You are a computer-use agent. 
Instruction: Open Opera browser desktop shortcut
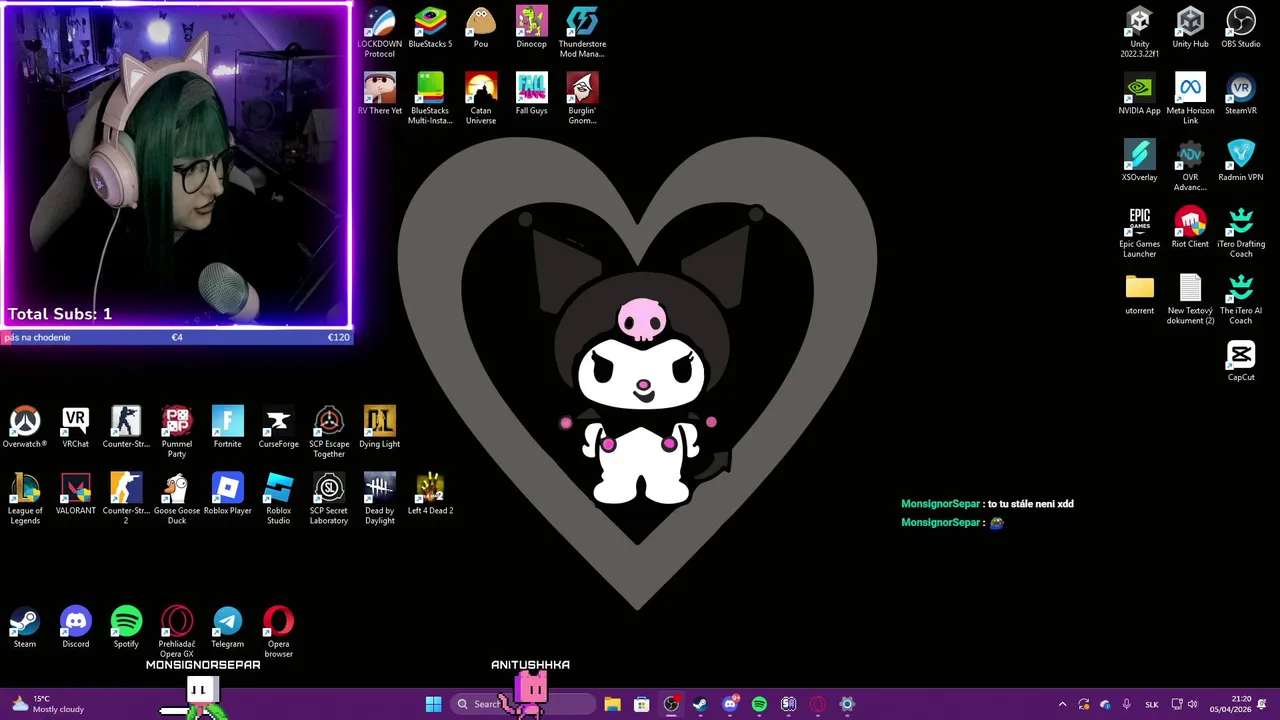278,632
